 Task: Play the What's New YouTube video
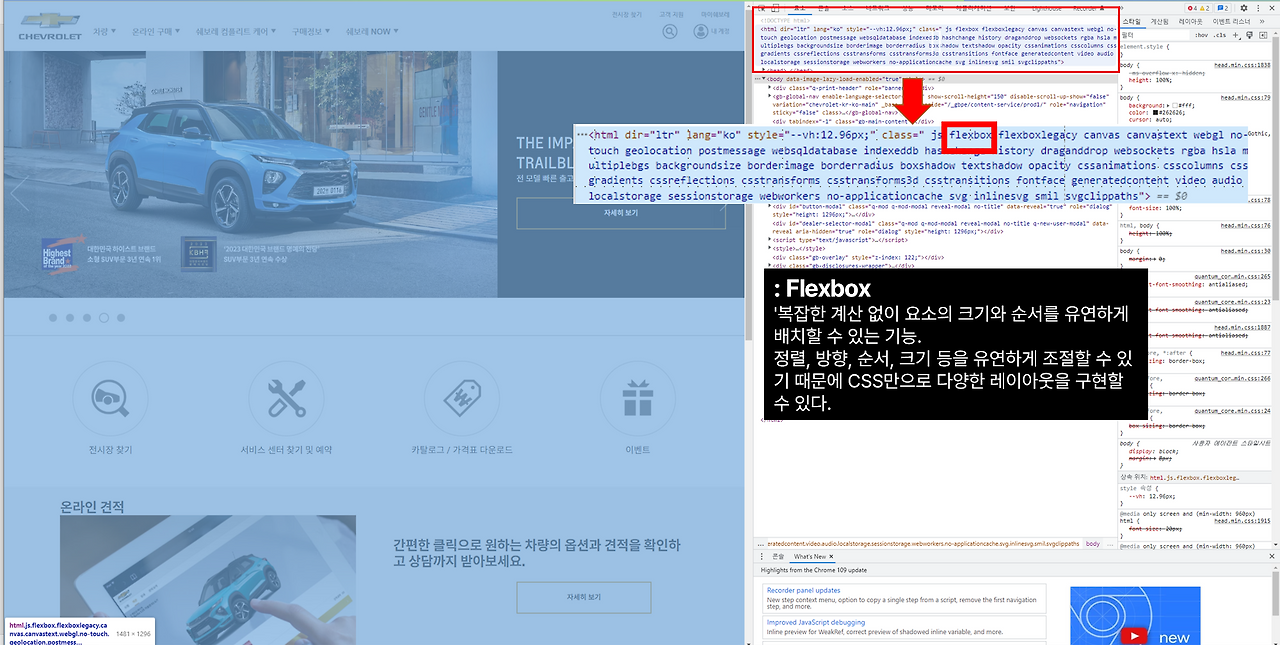click(1135, 636)
